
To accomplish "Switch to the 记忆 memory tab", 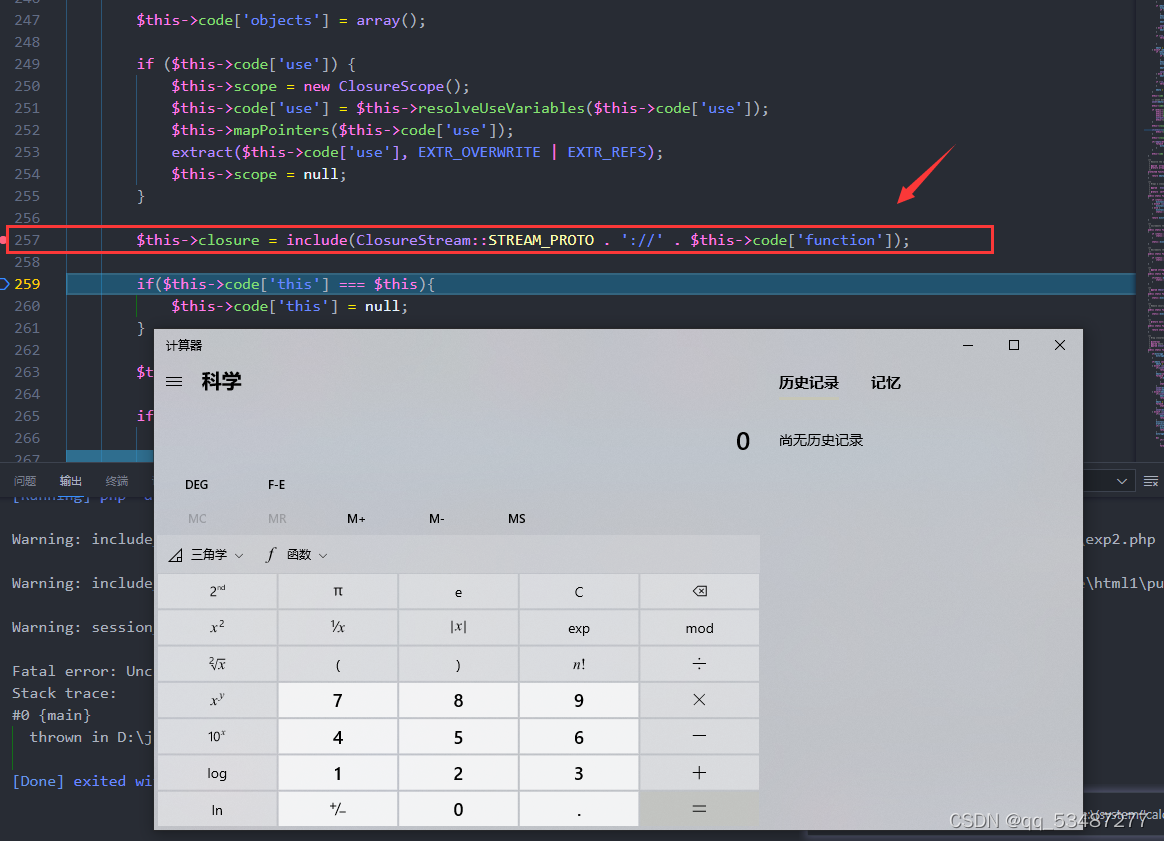I will [x=886, y=383].
